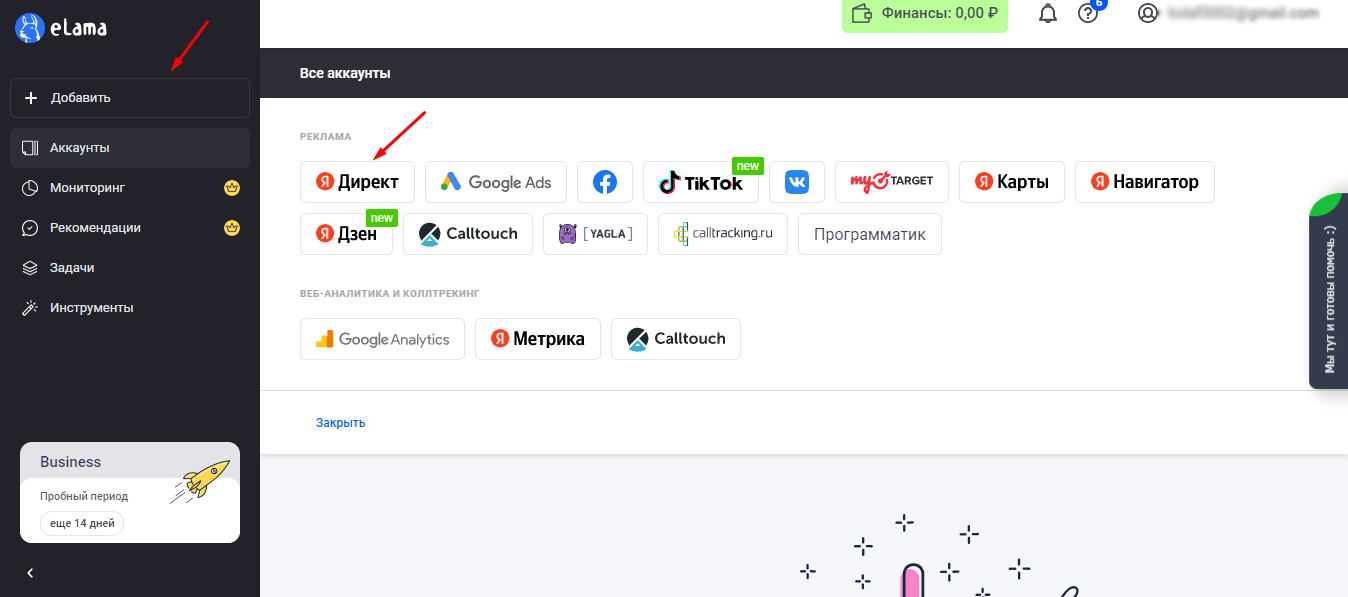Click the Финансы balance button
1348x597 pixels.
[x=924, y=15]
